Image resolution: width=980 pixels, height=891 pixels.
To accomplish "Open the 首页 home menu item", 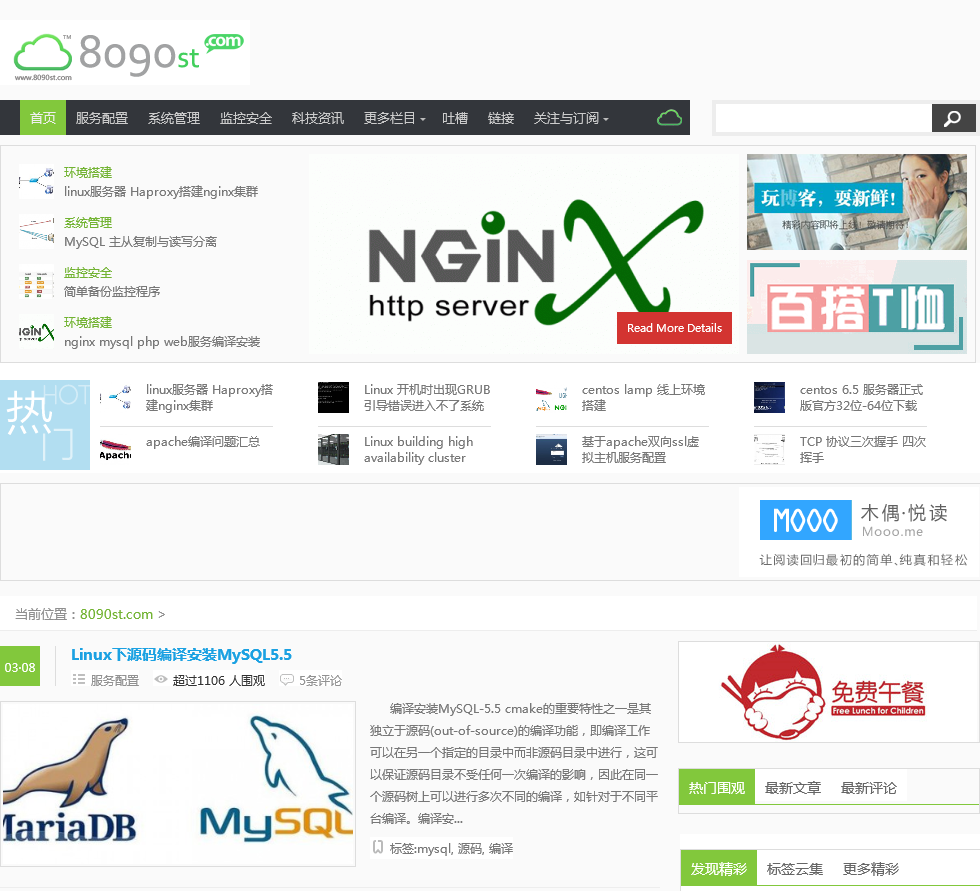I will tap(42, 117).
